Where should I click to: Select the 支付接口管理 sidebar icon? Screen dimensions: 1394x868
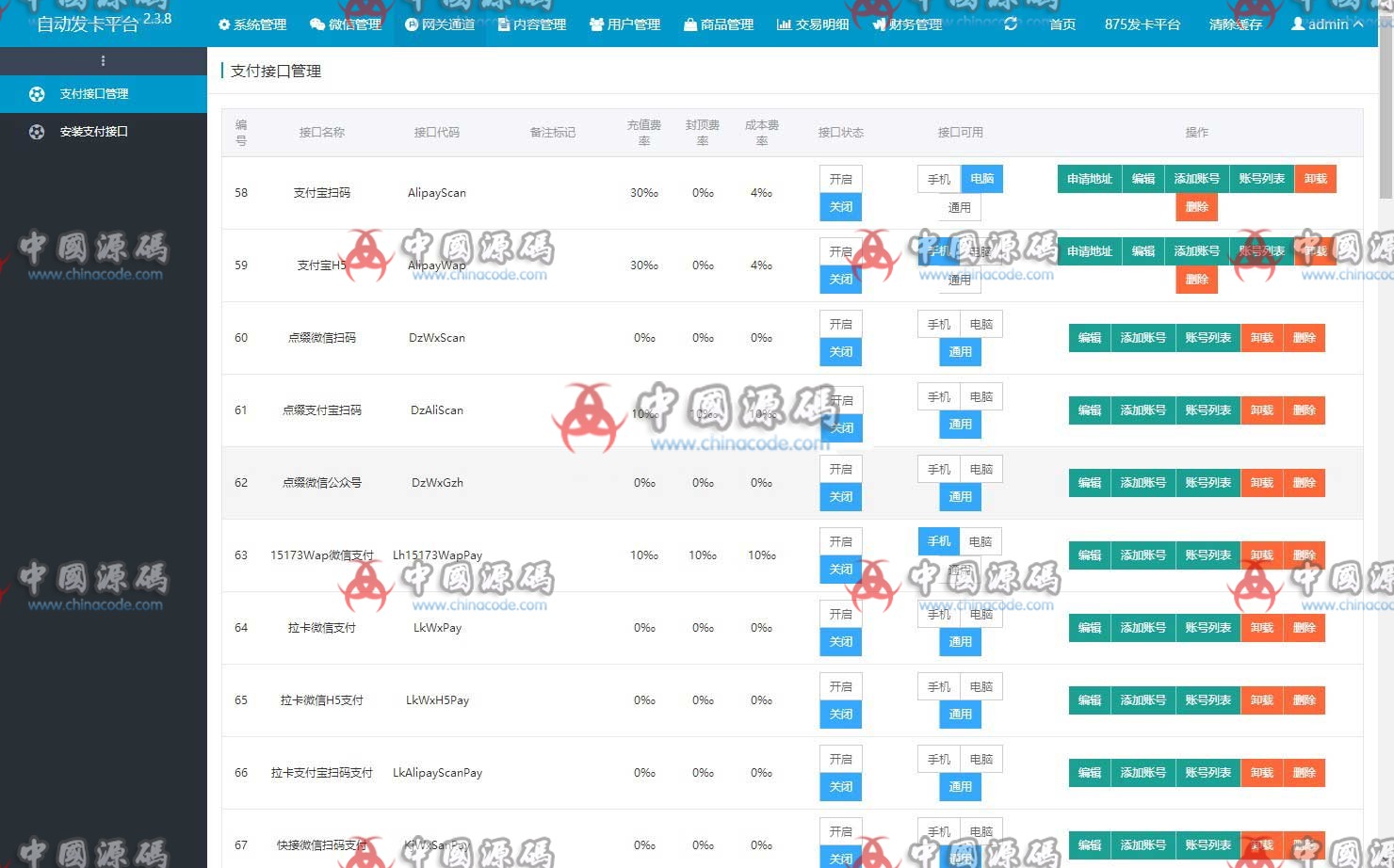[x=37, y=93]
